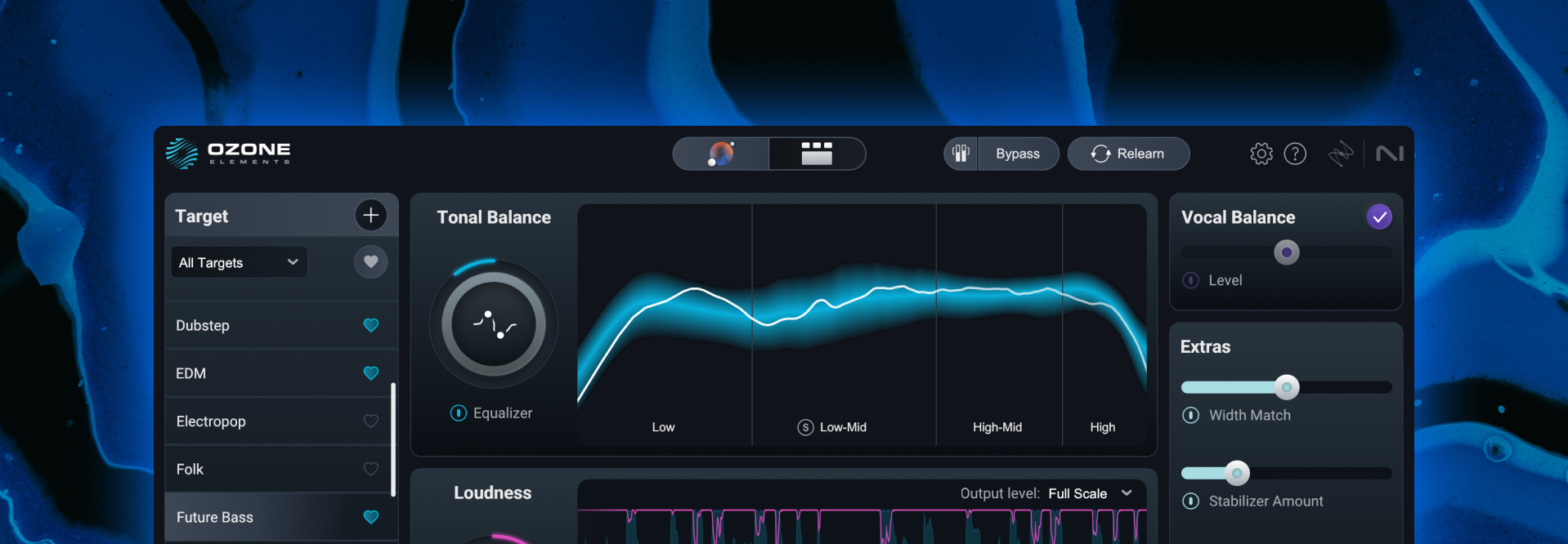The width and height of the screenshot is (1568, 544).
Task: Toggle Stabilizer Amount power button
Action: click(1191, 501)
